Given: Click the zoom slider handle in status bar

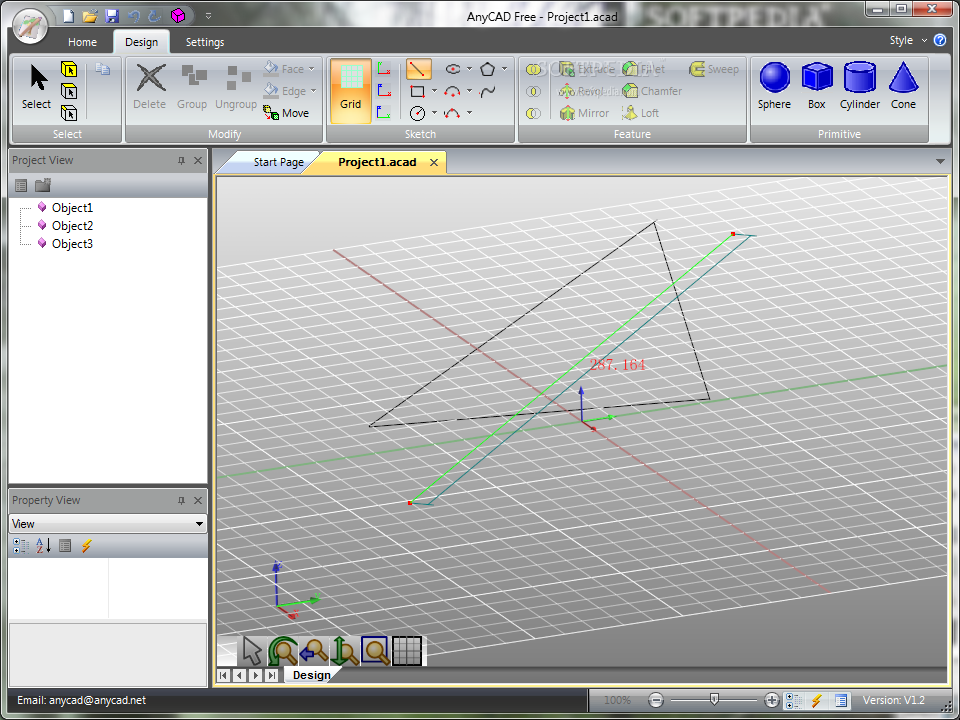Looking at the screenshot, I should [x=714, y=699].
